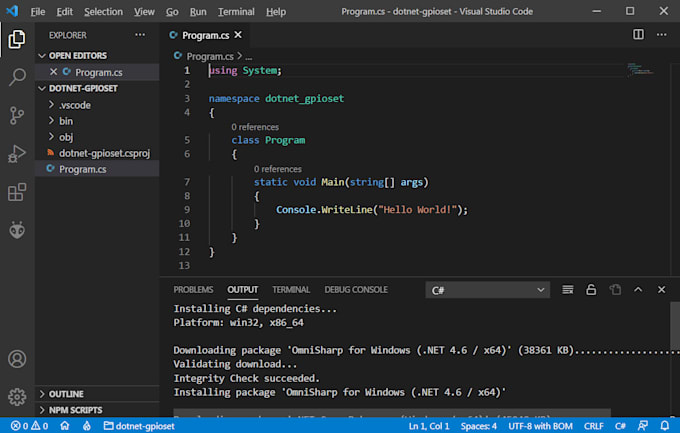Open the Run and Debug view
This screenshot has height=433, width=680.
pyautogui.click(x=17, y=153)
